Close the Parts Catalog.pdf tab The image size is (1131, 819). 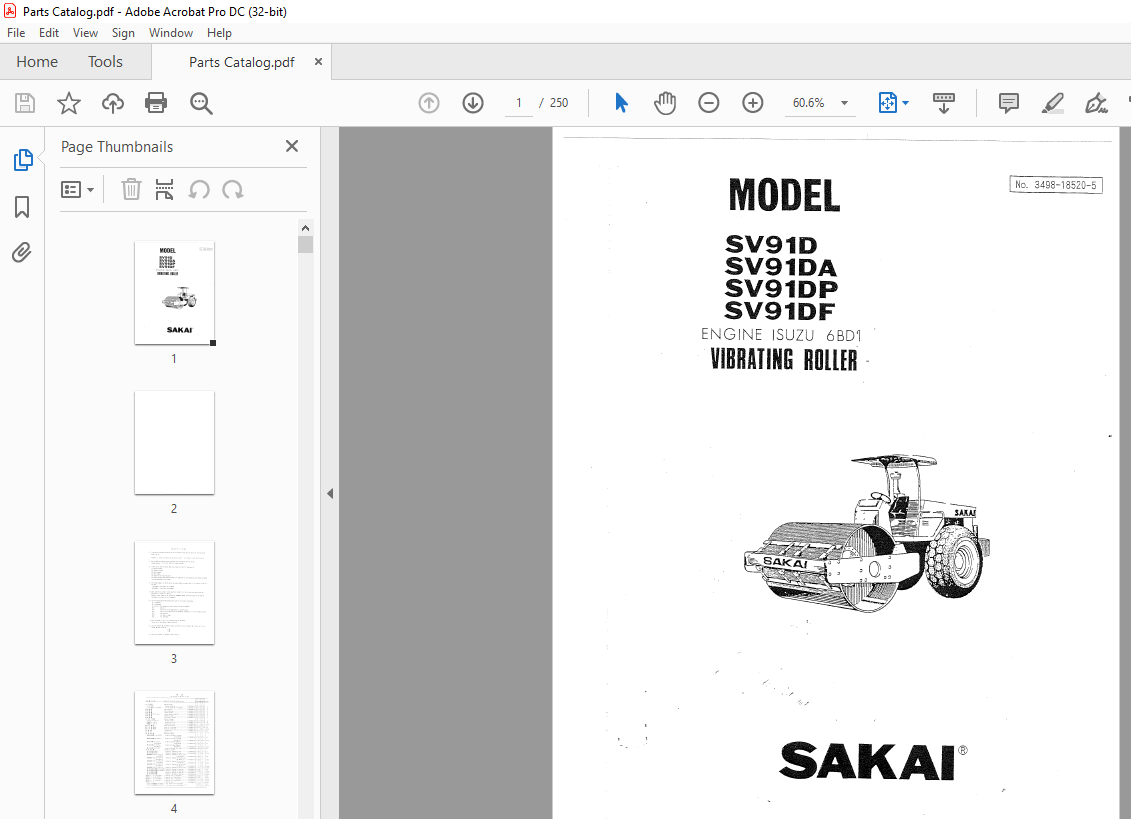click(318, 62)
